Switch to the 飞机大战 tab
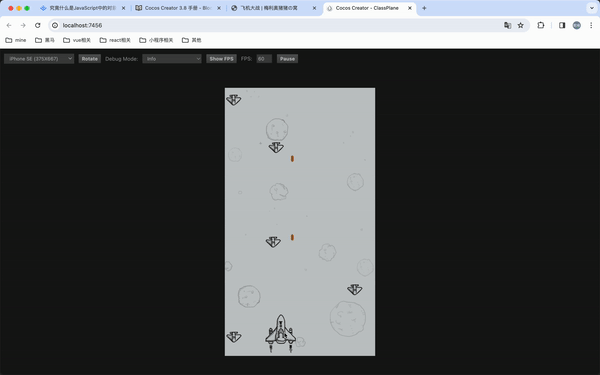Viewport: 600px width, 375px height. 274,8
